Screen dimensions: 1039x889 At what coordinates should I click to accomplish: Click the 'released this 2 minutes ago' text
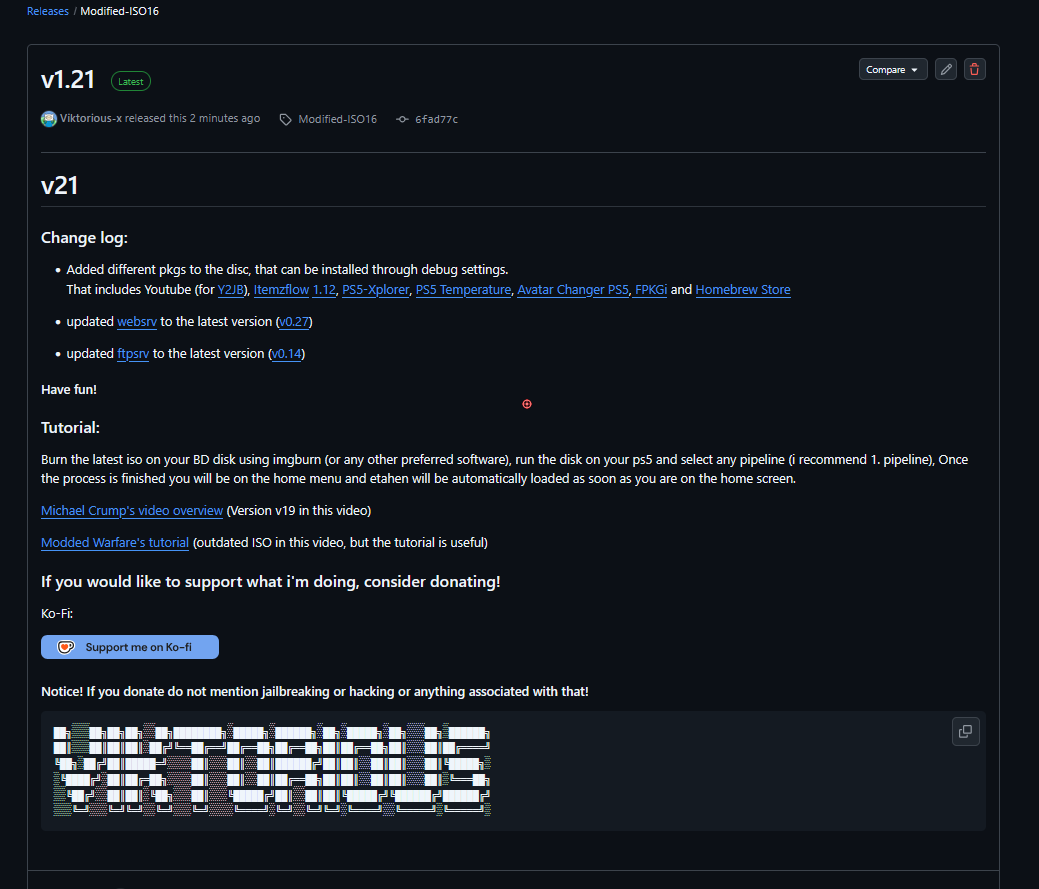pyautogui.click(x=192, y=119)
